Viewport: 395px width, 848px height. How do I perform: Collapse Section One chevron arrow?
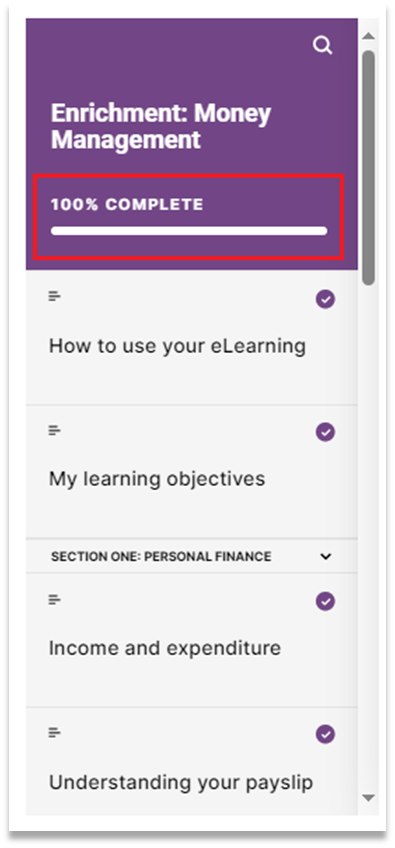(x=325, y=556)
